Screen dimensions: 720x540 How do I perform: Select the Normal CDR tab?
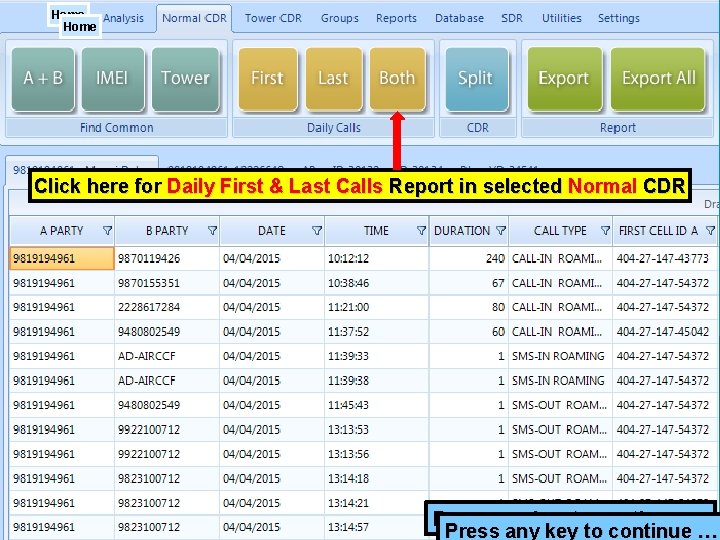[x=194, y=18]
